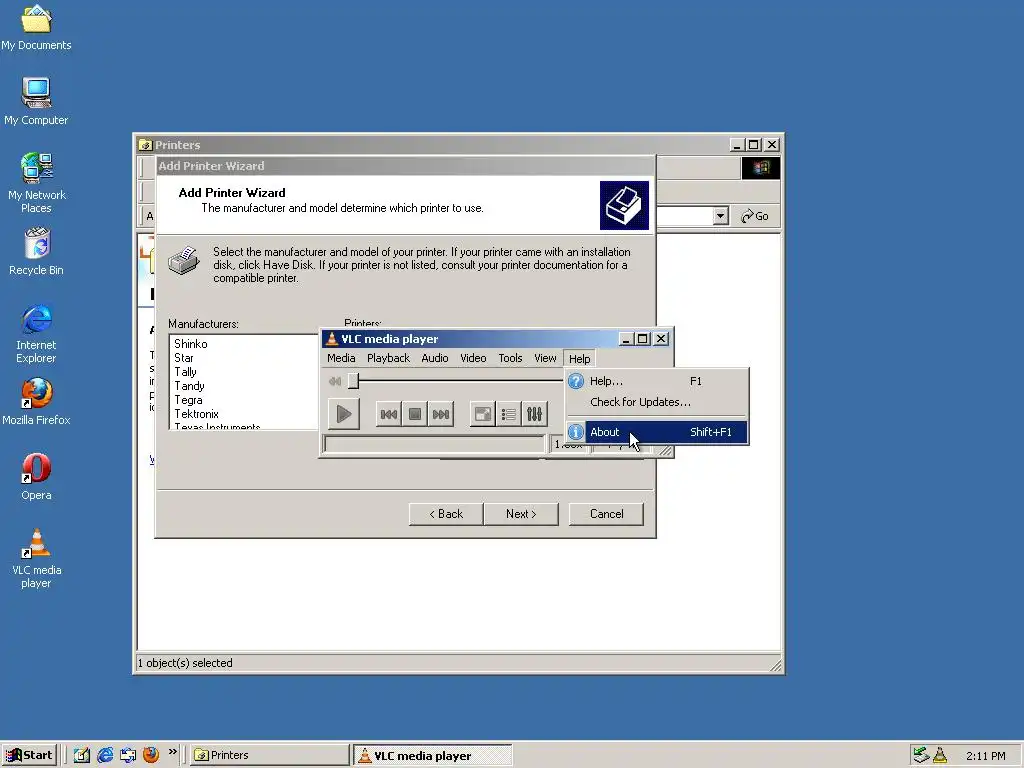Click the Add Printer Wizard printer graphic

[x=624, y=205]
